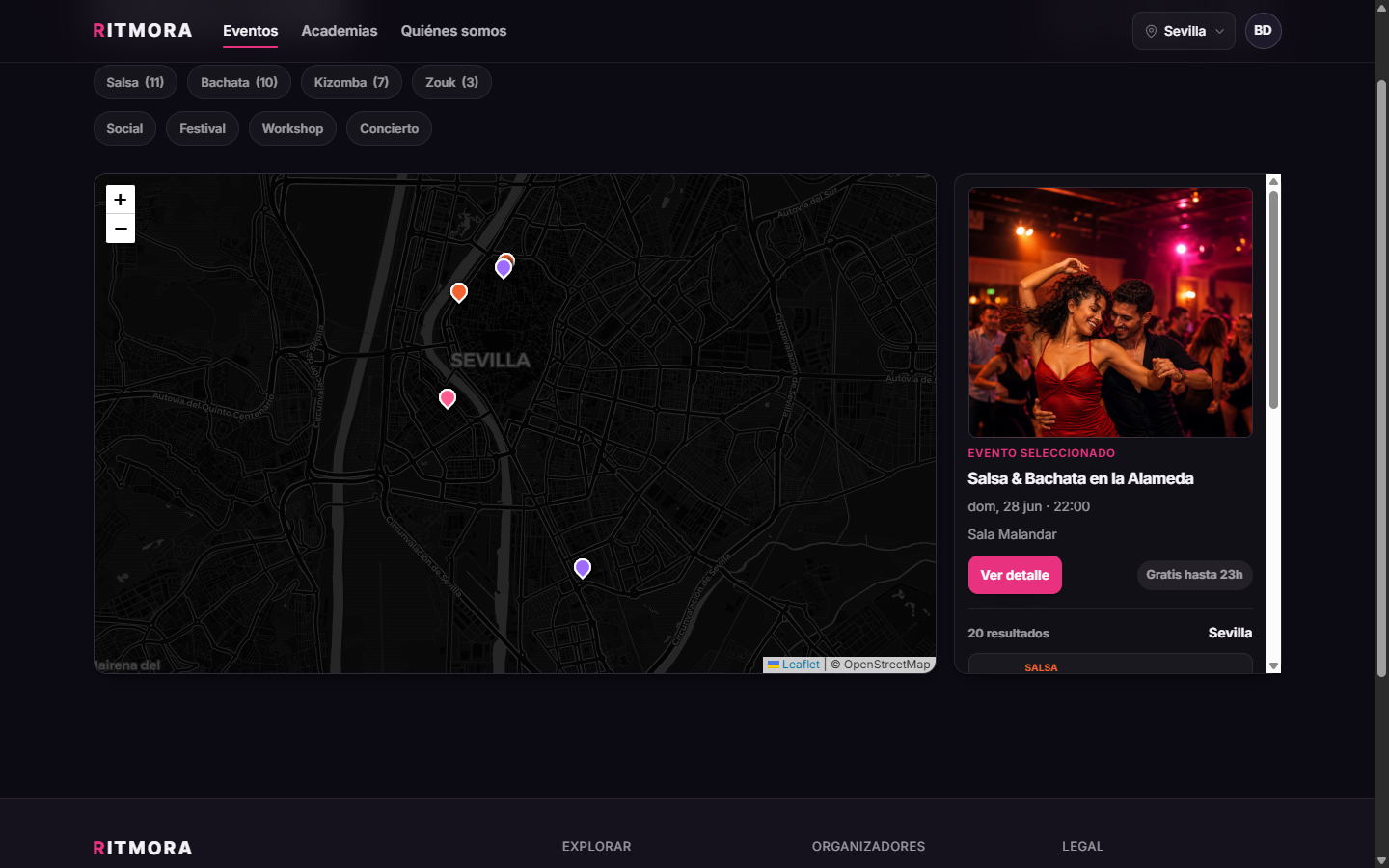Open the selected event dance photo

click(1110, 312)
